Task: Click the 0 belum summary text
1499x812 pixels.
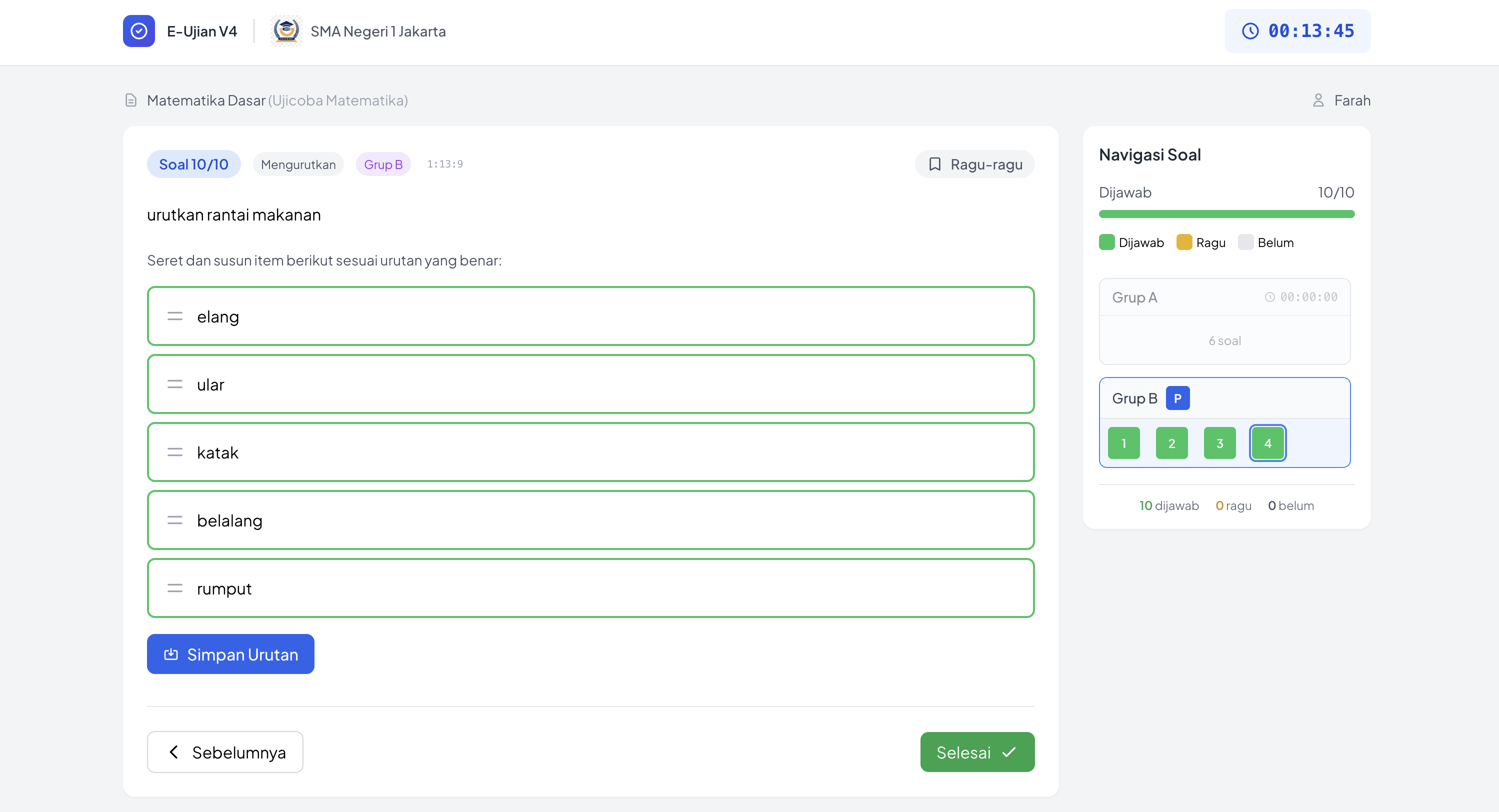Action: coord(1290,505)
